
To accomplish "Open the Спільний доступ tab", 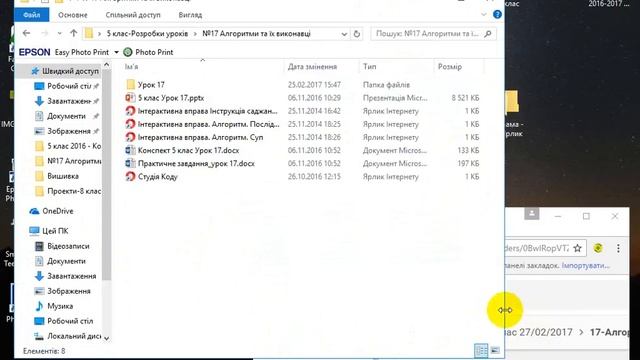I will pyautogui.click(x=133, y=15).
